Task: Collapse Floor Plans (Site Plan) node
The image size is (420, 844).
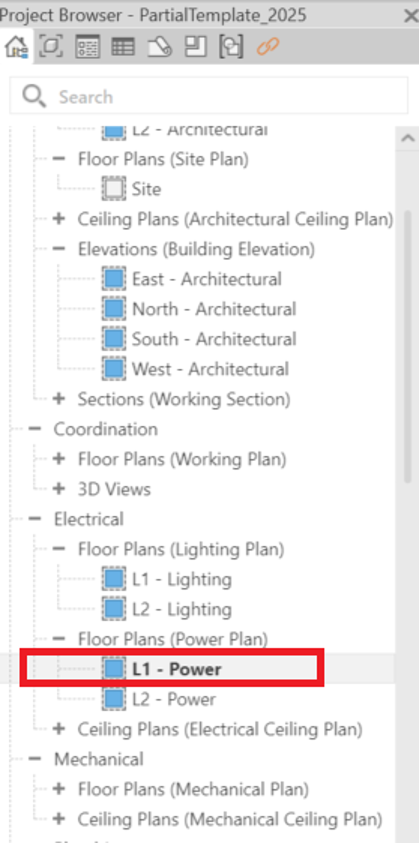Action: pos(59,159)
